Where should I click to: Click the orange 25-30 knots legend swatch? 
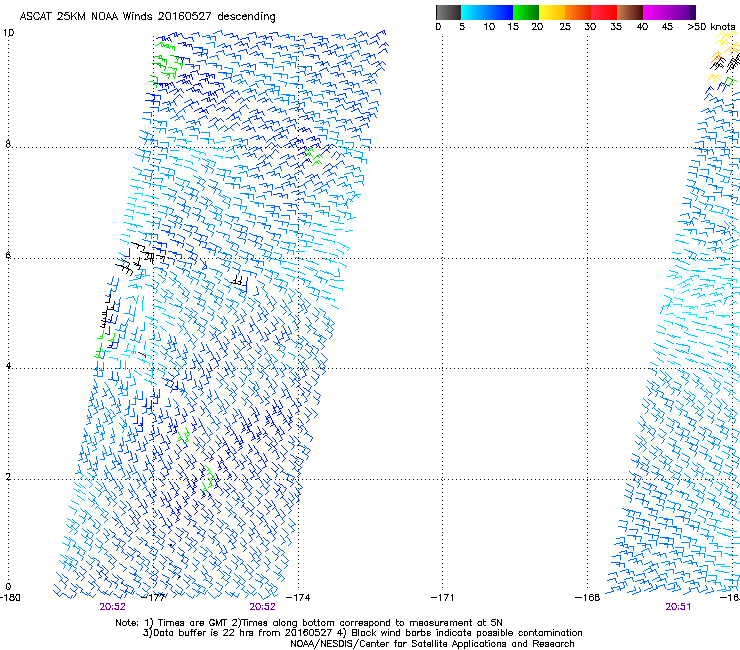(x=578, y=12)
